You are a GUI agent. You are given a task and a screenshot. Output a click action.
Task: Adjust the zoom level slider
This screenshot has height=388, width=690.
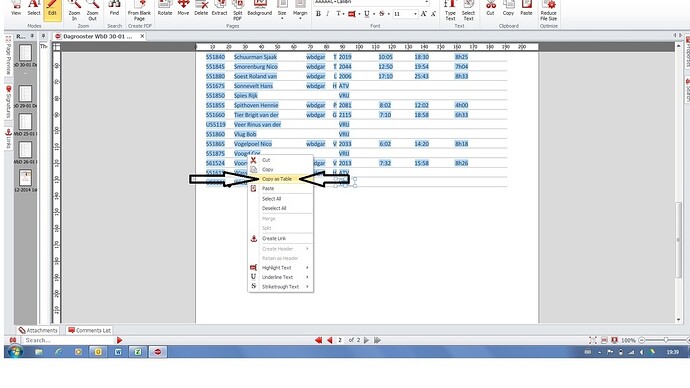[666, 340]
